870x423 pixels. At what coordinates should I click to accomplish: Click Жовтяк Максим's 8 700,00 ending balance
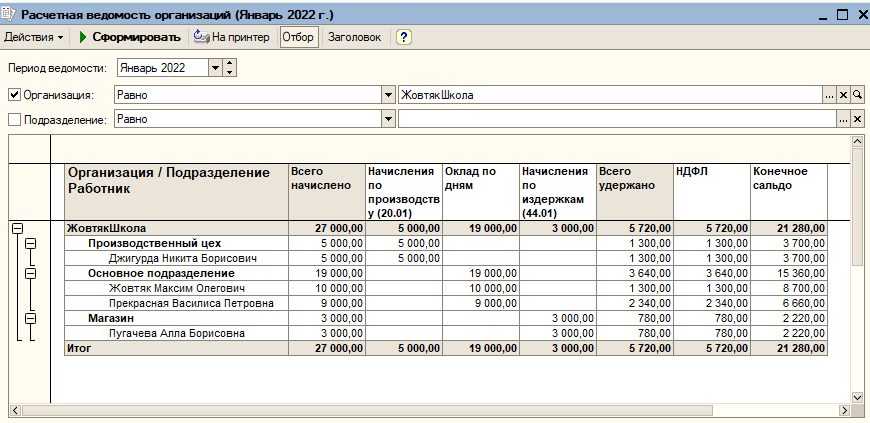click(788, 288)
